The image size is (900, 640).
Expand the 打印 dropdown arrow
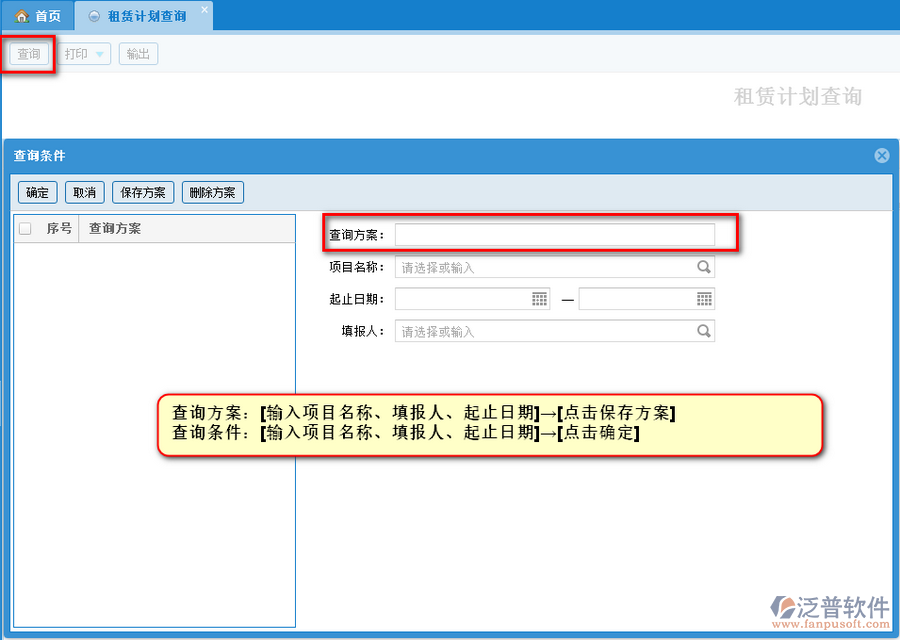[x=100, y=55]
